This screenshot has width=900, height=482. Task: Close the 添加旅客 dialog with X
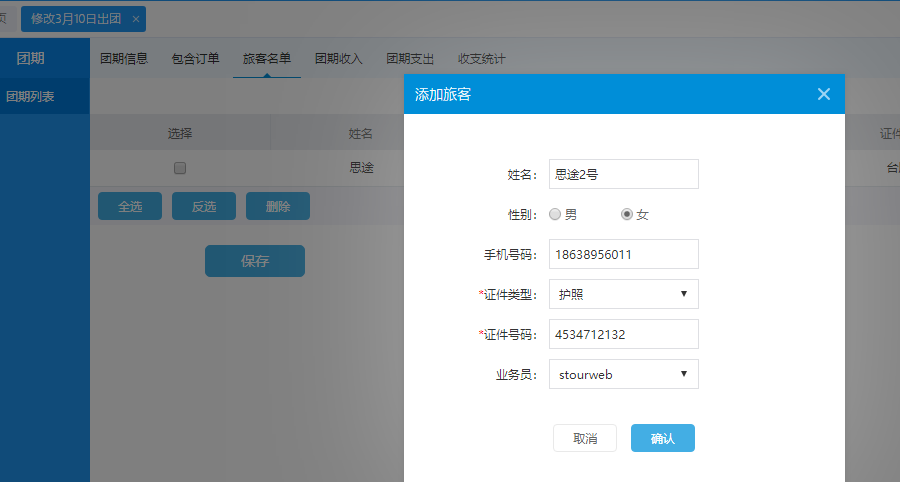823,94
